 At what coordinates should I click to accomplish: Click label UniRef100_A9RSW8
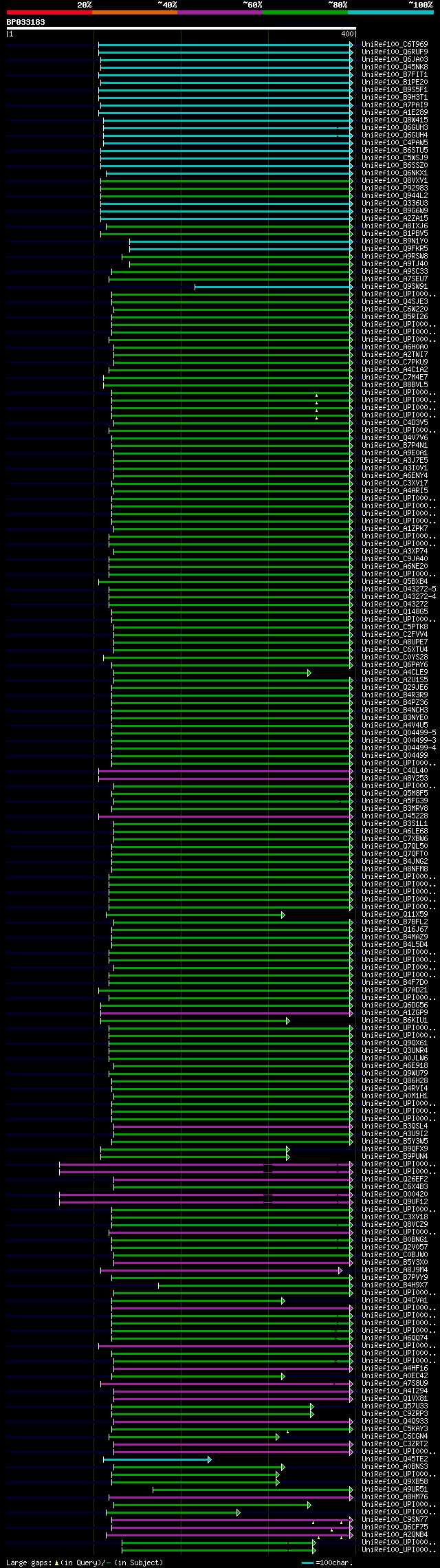tap(395, 256)
